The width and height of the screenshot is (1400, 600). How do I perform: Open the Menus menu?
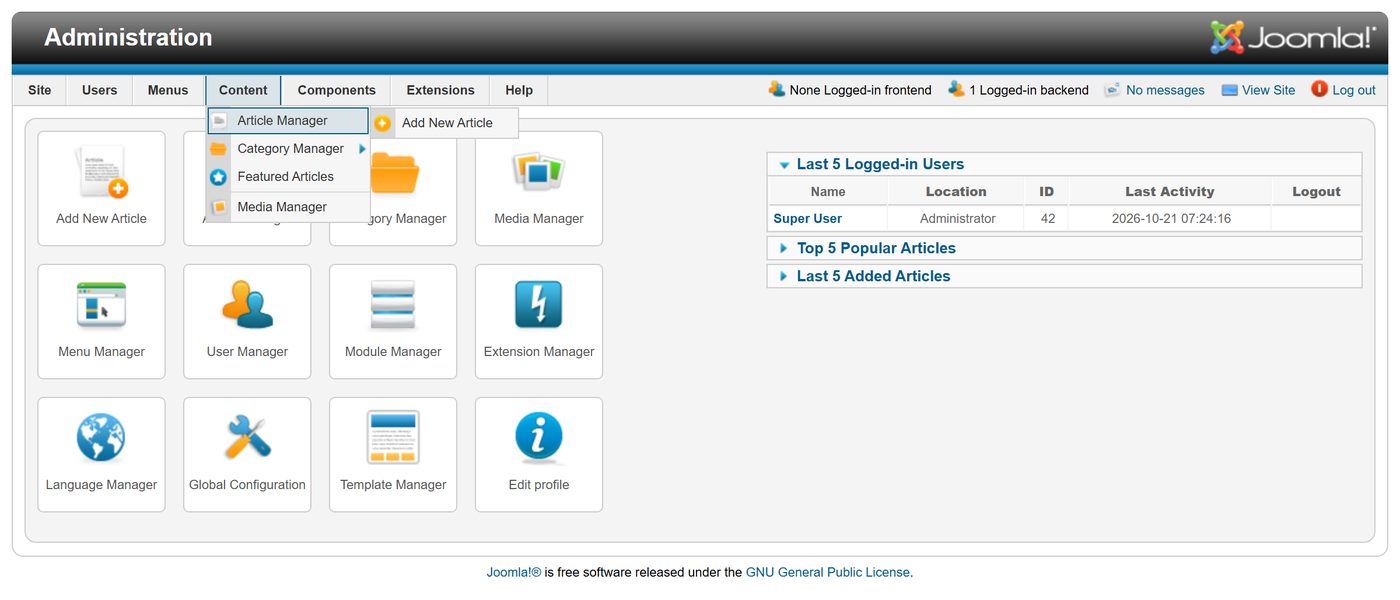pos(168,90)
